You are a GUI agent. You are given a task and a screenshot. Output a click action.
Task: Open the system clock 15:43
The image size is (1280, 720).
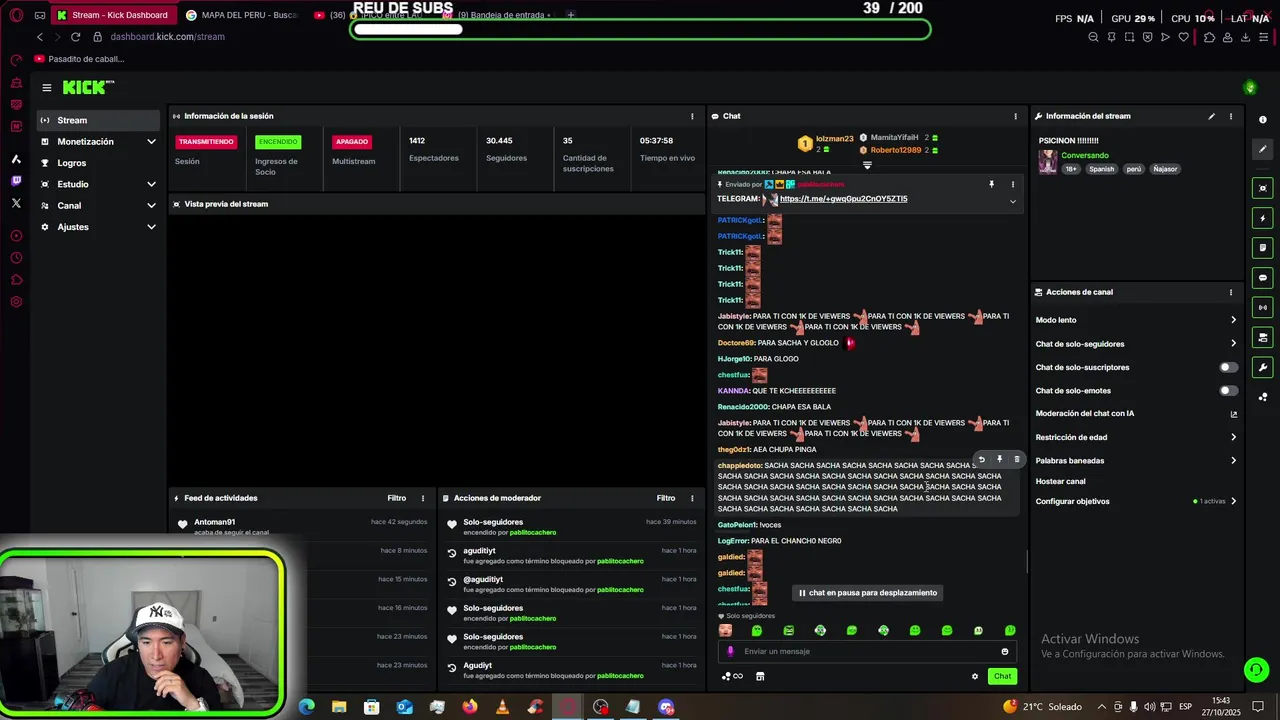tap(1221, 701)
